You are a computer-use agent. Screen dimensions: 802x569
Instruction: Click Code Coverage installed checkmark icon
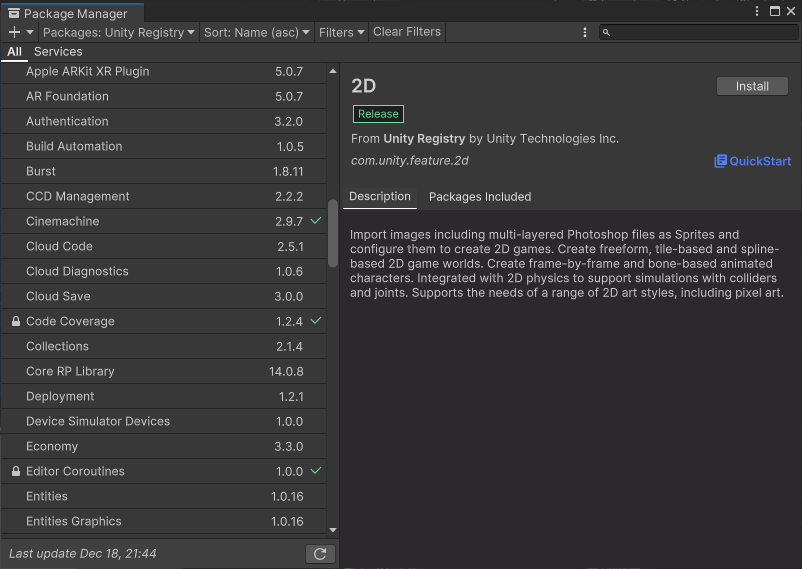click(316, 320)
